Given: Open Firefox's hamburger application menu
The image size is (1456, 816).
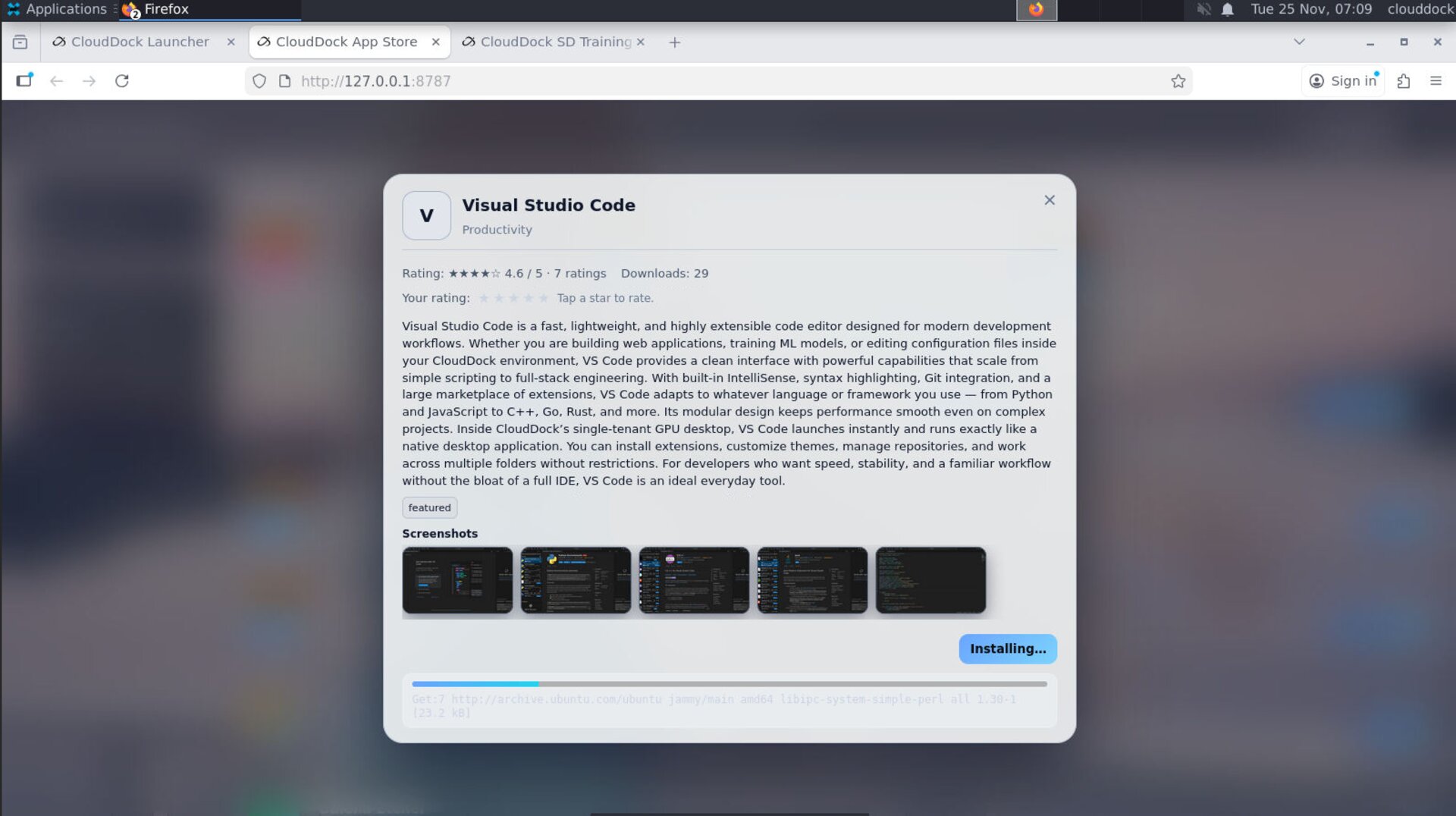Looking at the screenshot, I should [1436, 81].
